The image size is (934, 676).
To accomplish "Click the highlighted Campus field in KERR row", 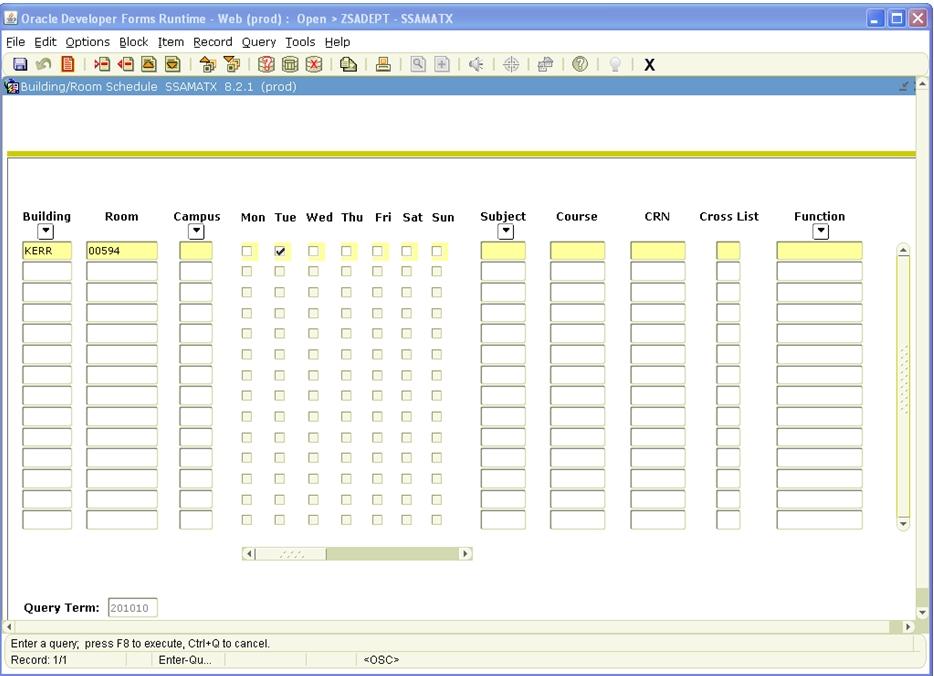I will tap(196, 251).
